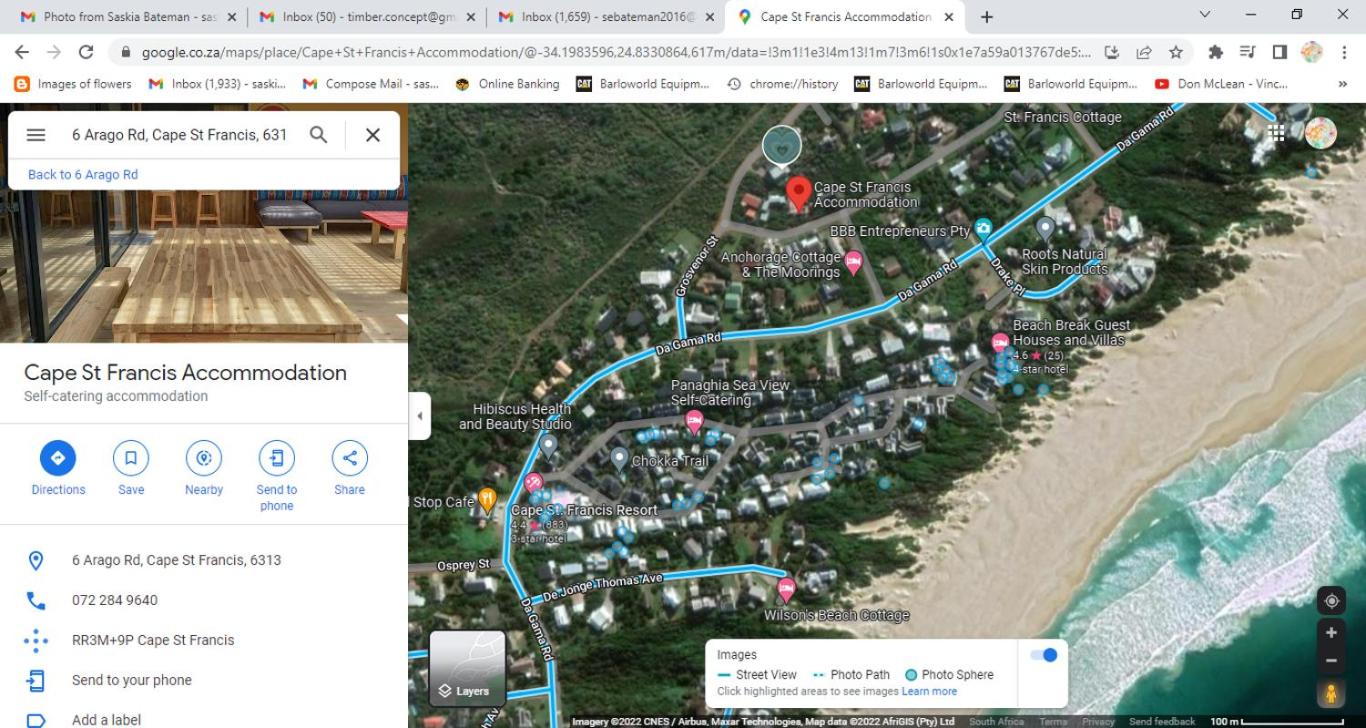This screenshot has height=728, width=1366.
Task: Open the hamburger menu in search box
Action: 36,135
